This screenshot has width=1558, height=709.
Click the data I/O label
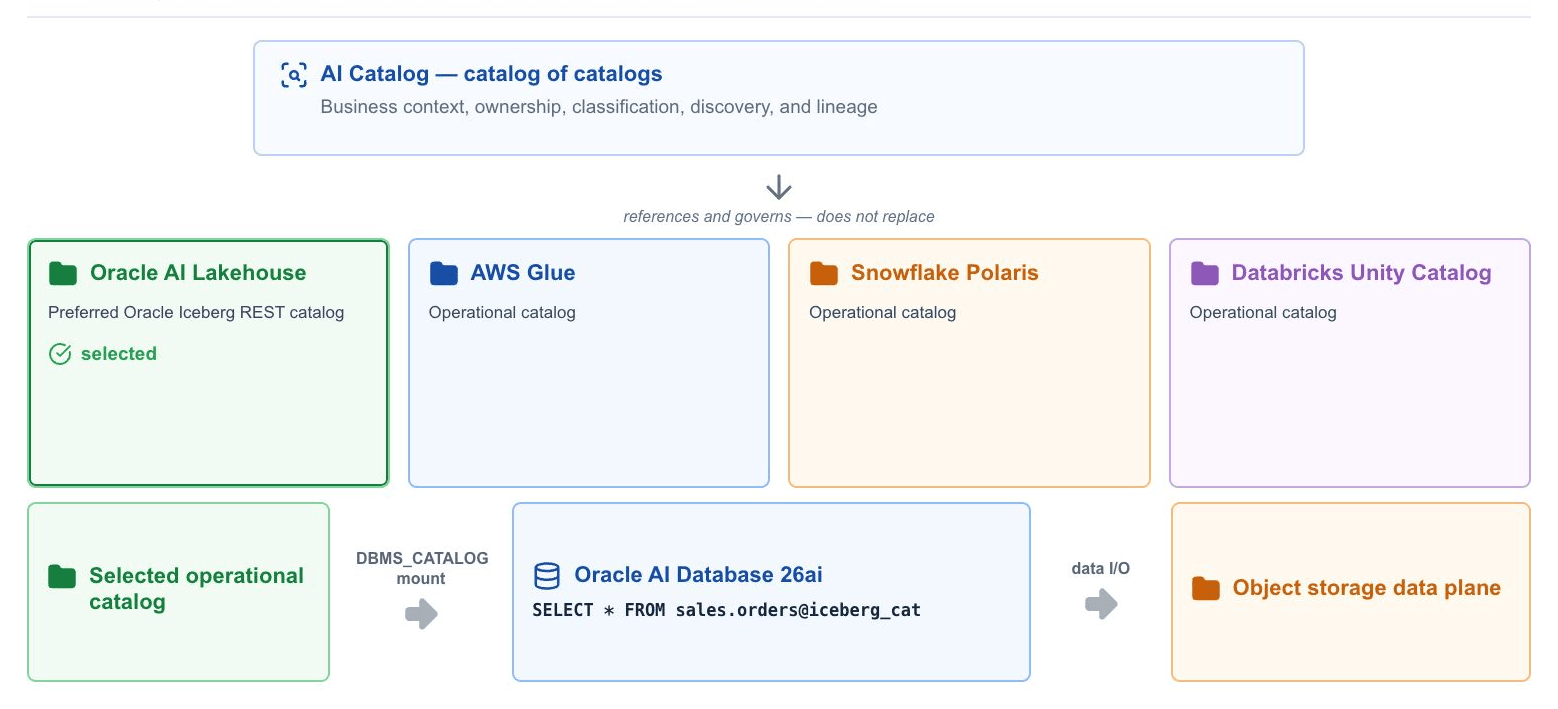pos(1101,569)
